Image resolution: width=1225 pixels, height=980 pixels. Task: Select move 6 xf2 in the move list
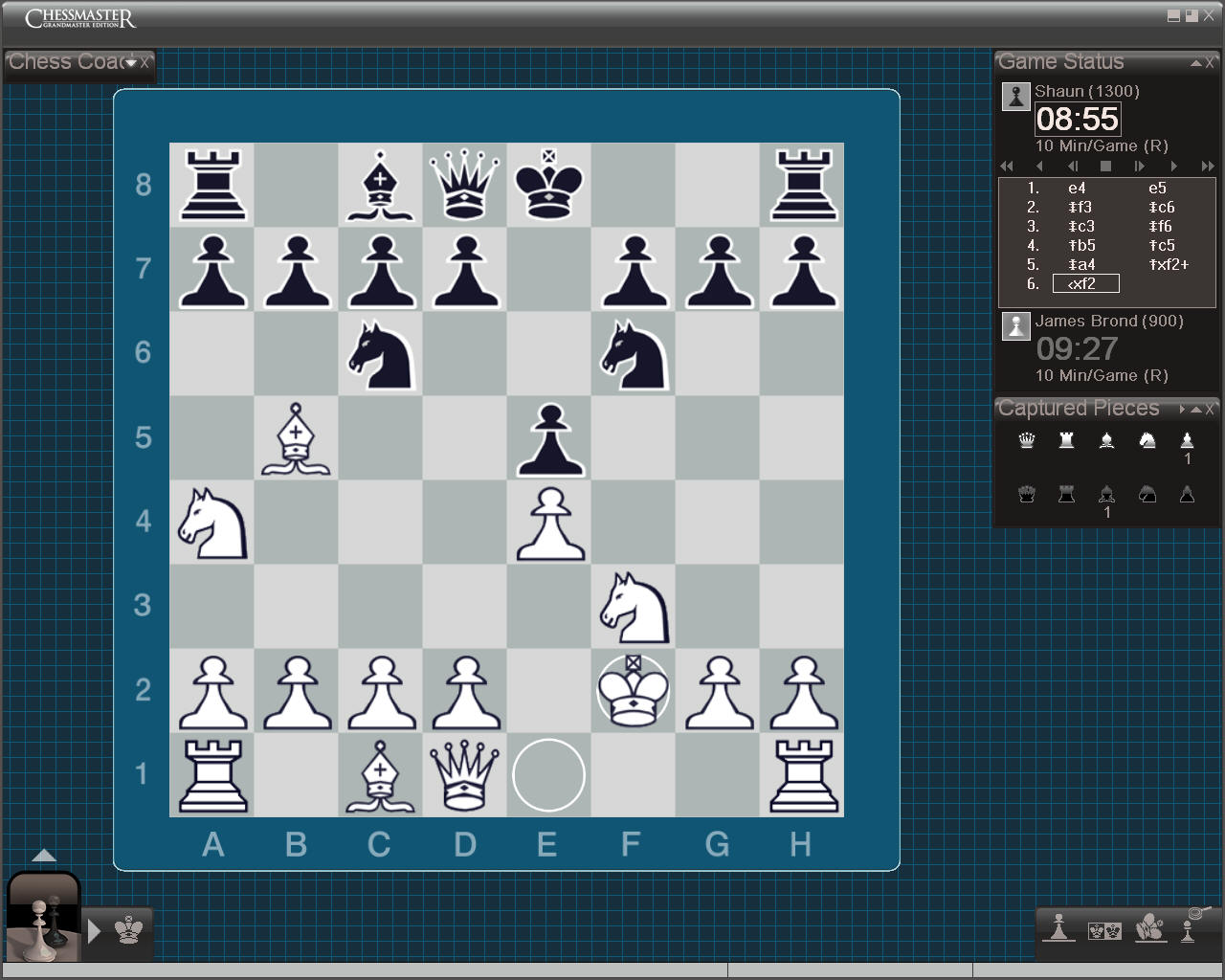point(1085,284)
